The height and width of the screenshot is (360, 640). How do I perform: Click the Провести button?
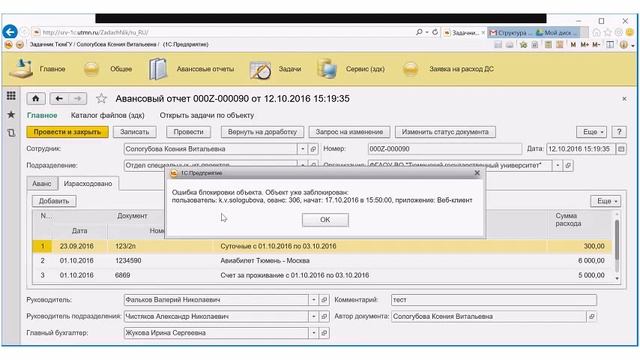pos(188,132)
